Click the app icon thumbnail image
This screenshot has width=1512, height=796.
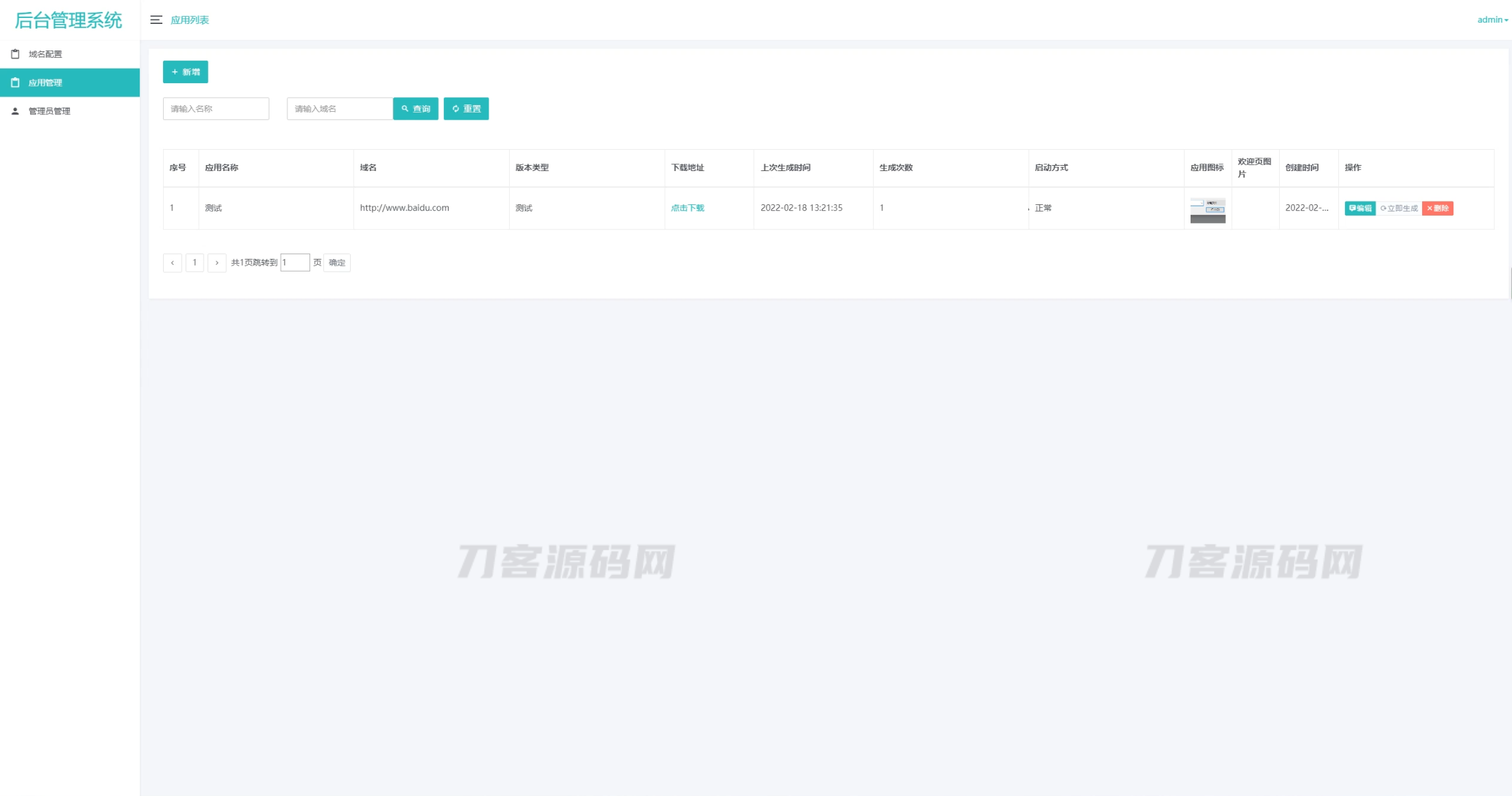pyautogui.click(x=1208, y=210)
